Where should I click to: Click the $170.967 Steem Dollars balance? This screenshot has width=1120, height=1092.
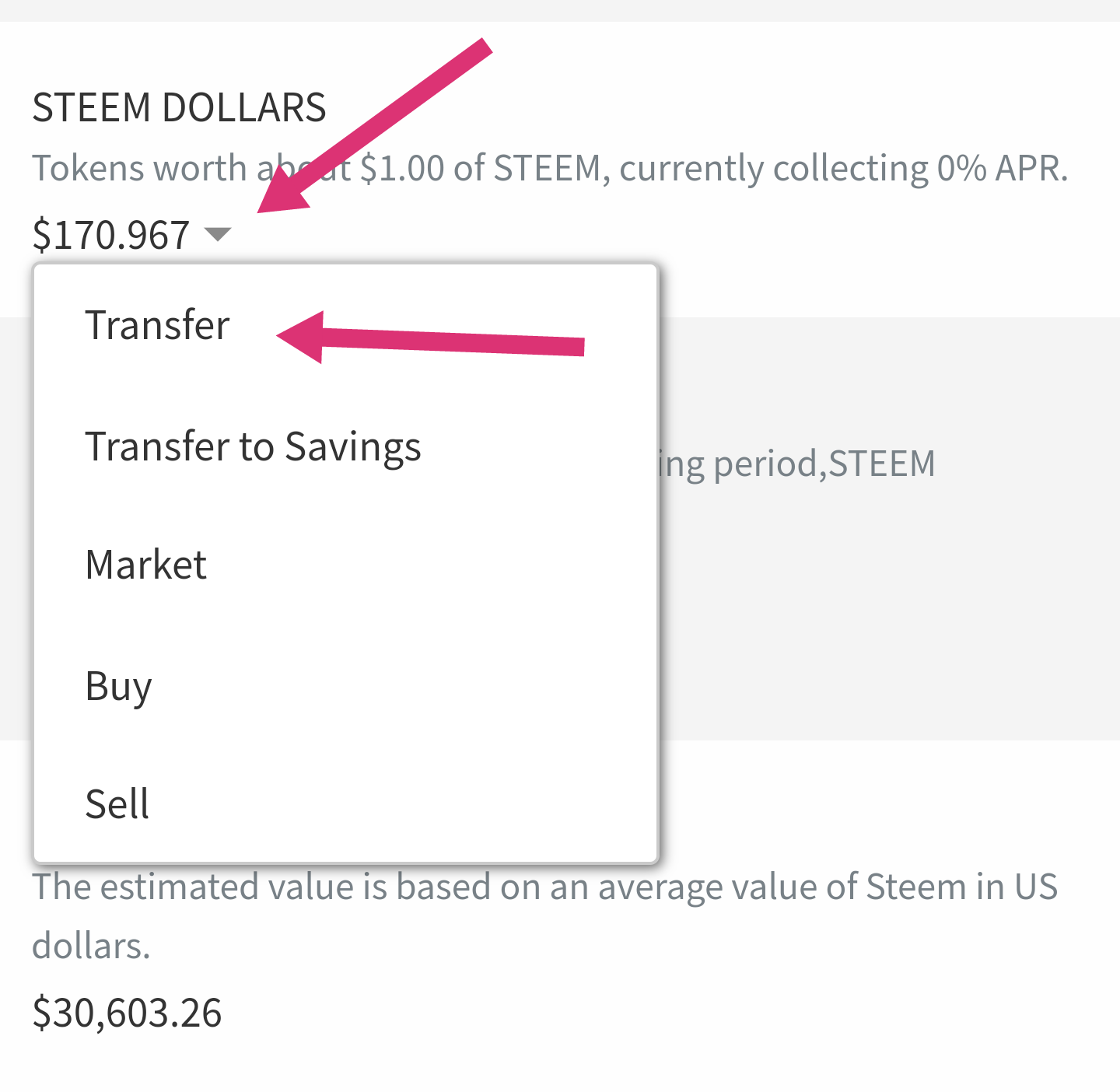tap(111, 235)
